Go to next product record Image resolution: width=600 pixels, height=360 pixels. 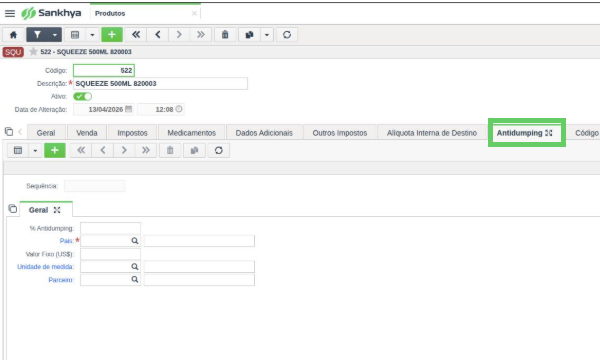pyautogui.click(x=179, y=35)
